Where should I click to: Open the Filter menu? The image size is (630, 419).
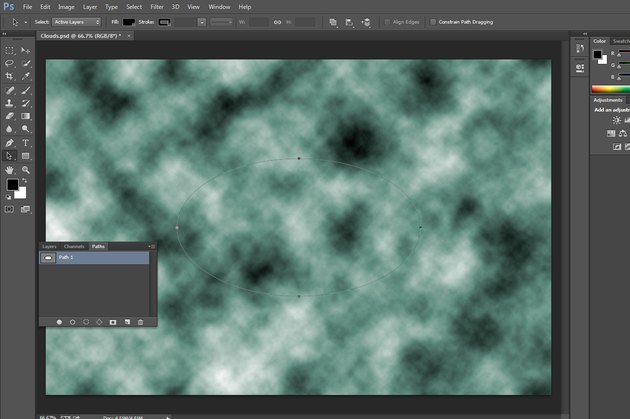[157, 7]
